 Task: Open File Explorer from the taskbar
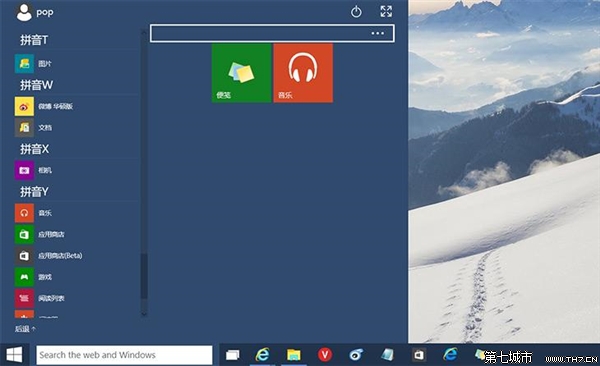point(294,355)
